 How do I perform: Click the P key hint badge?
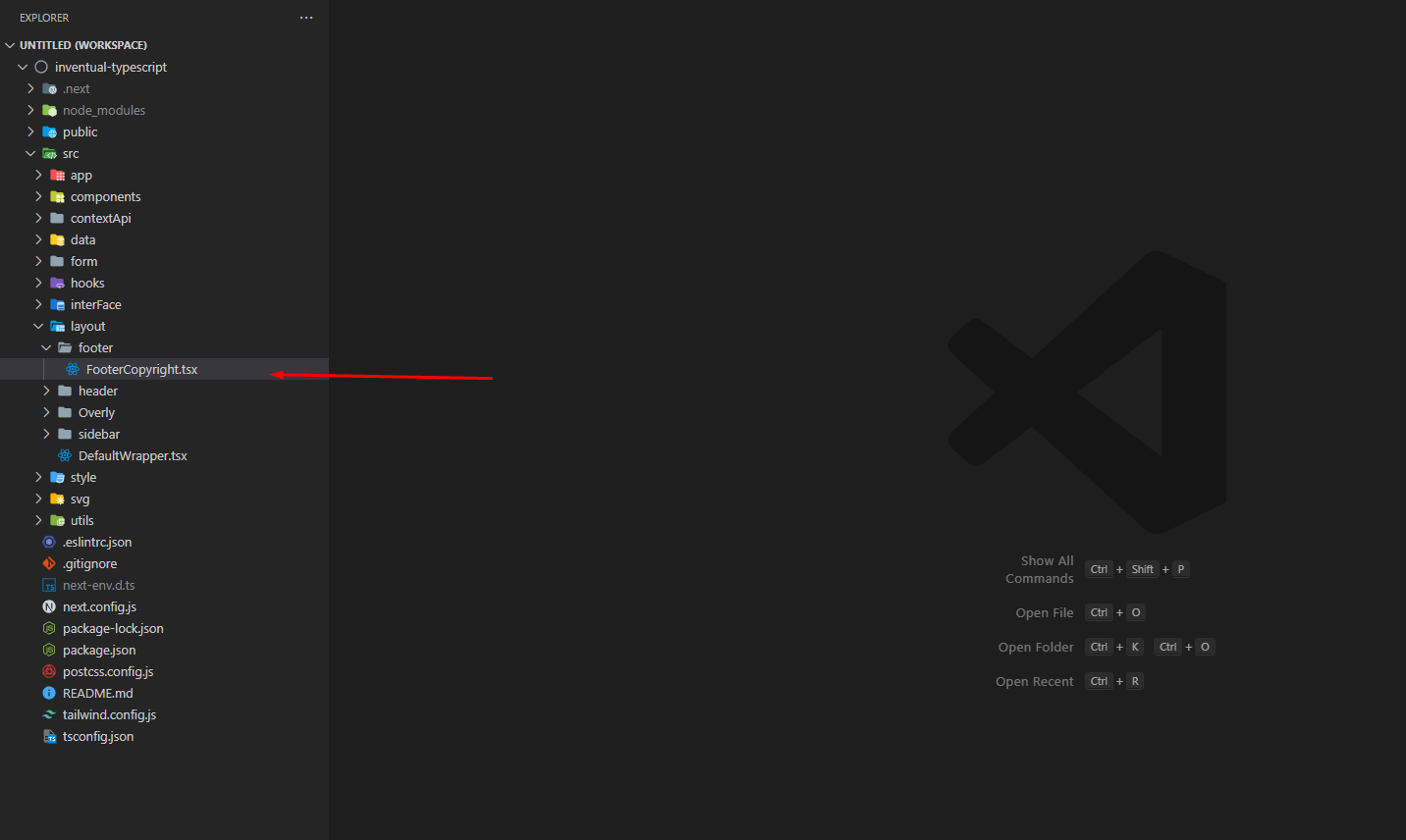pyautogui.click(x=1181, y=569)
